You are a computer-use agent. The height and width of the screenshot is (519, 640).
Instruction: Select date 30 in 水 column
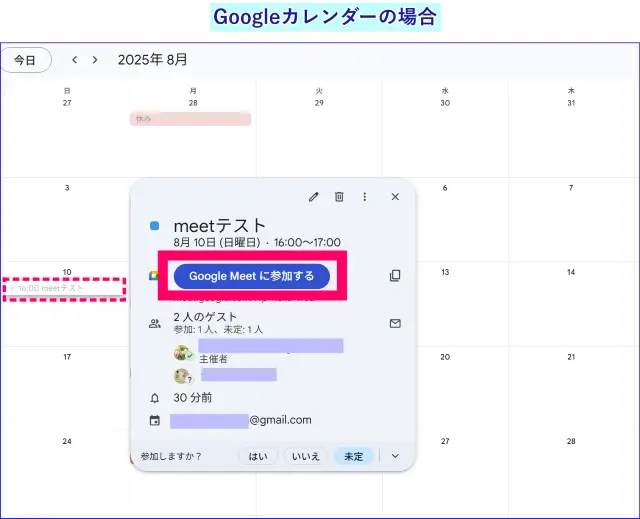tap(445, 103)
